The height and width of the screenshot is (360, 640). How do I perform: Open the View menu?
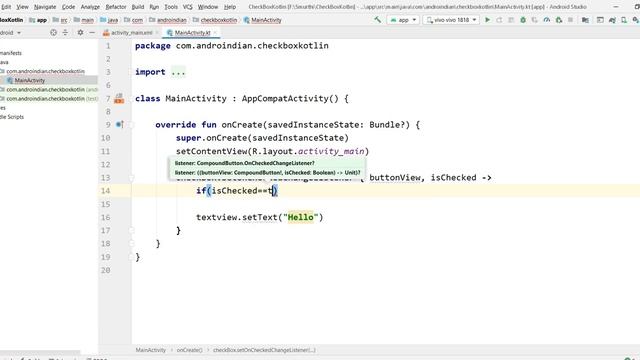(x=22, y=7)
